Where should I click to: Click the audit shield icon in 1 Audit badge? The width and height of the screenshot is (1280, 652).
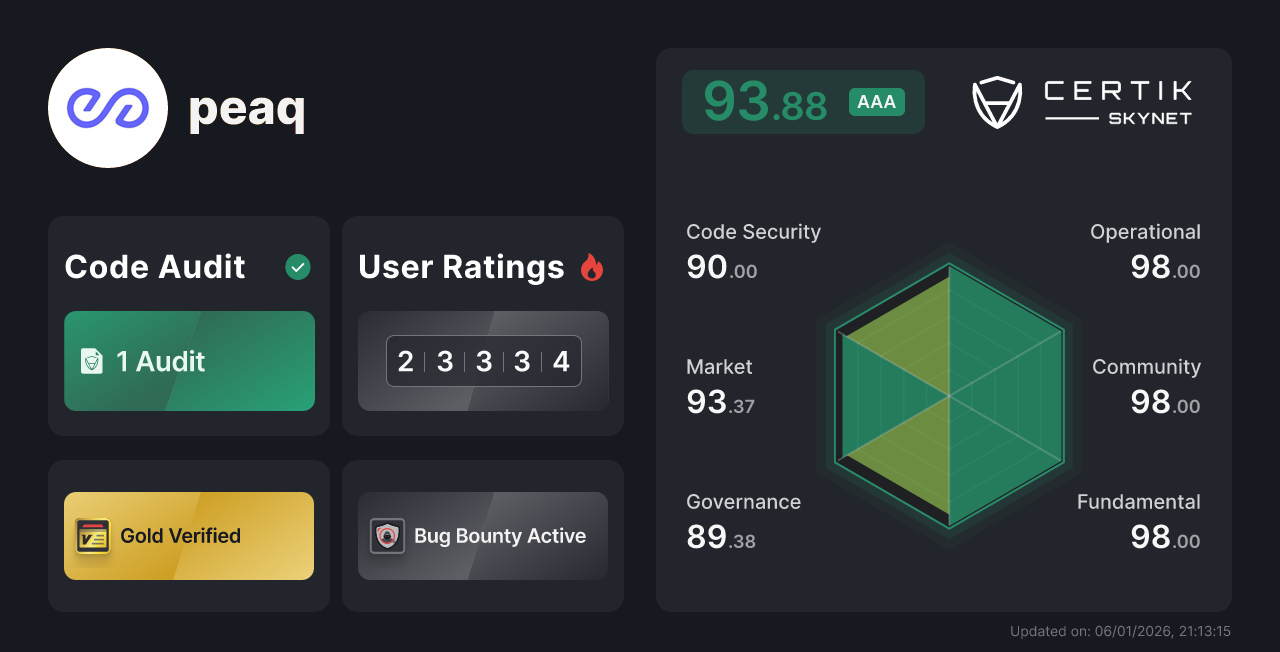93,361
